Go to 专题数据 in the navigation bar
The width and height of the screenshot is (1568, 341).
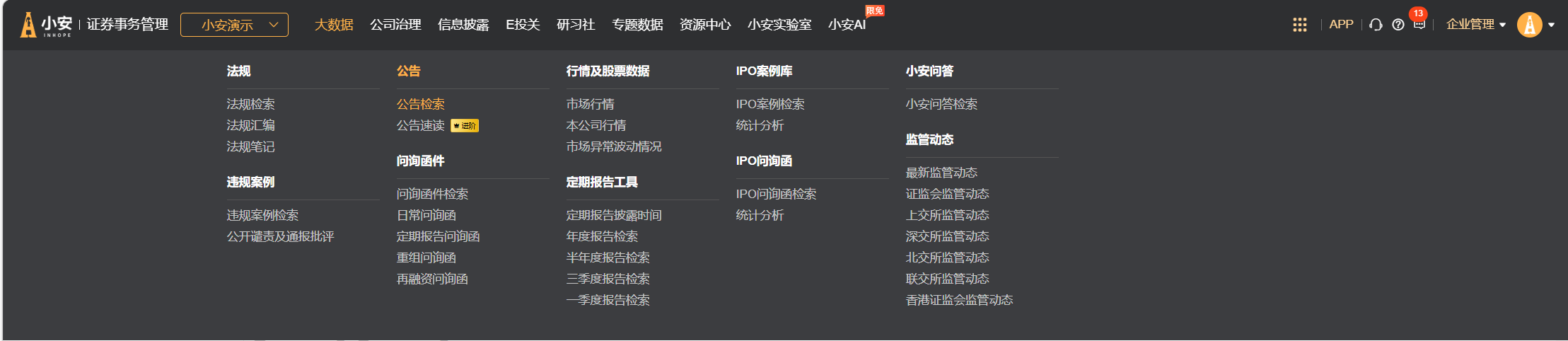637,25
